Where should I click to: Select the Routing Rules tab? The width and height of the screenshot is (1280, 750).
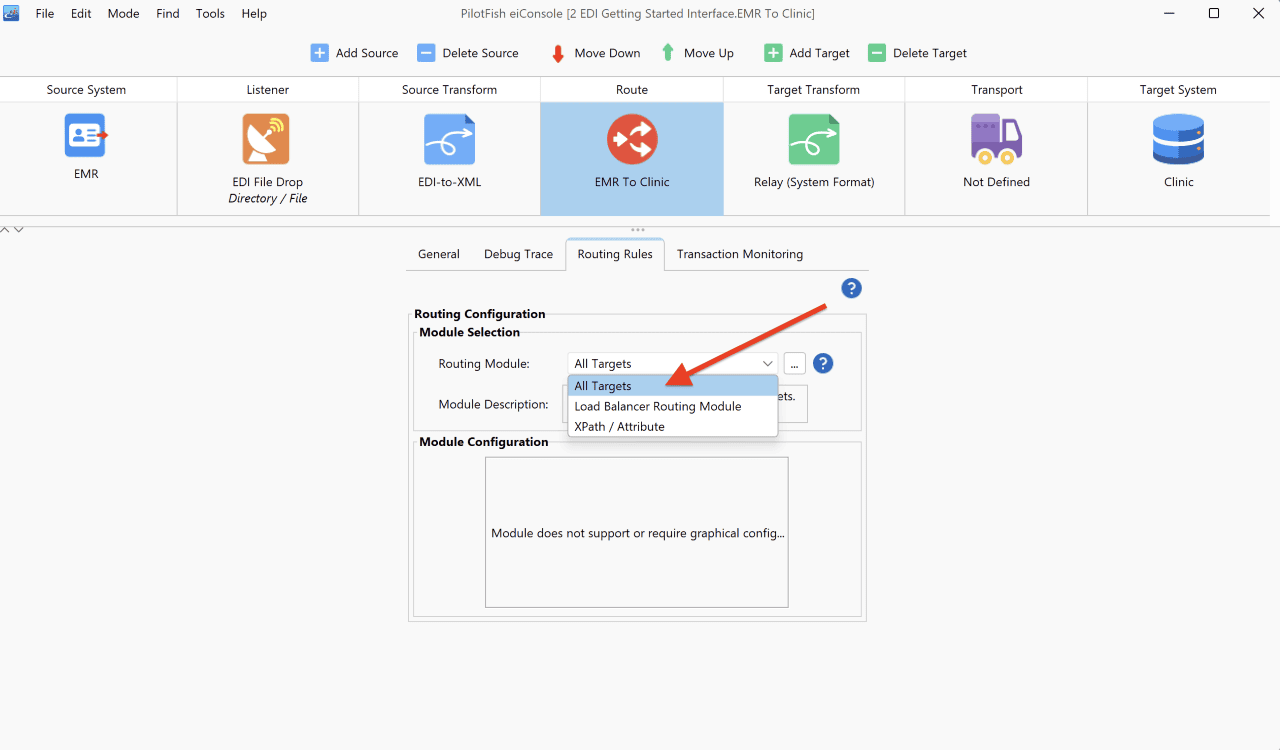pos(615,254)
